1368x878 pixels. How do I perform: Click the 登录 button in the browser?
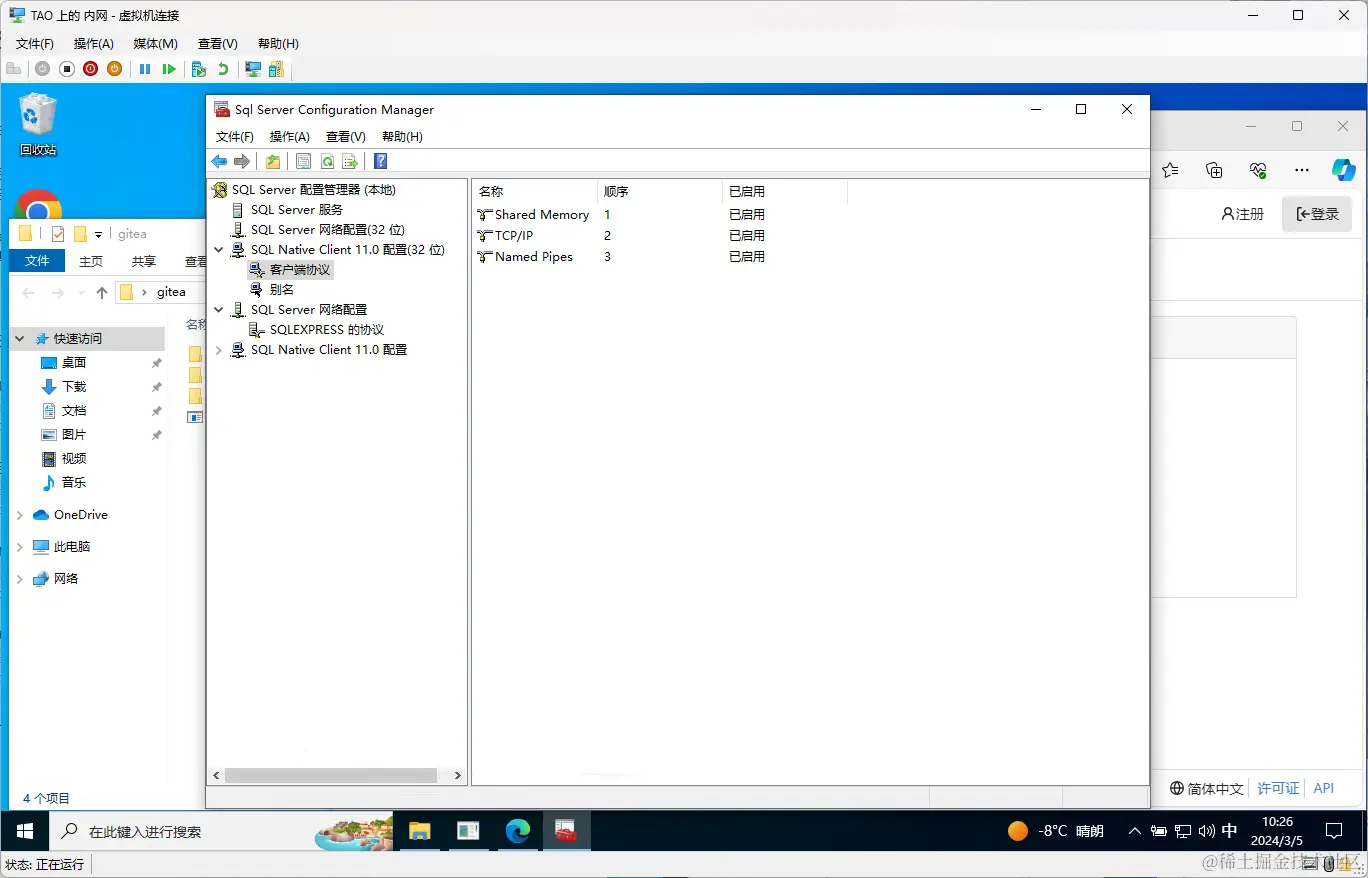[x=1317, y=214]
